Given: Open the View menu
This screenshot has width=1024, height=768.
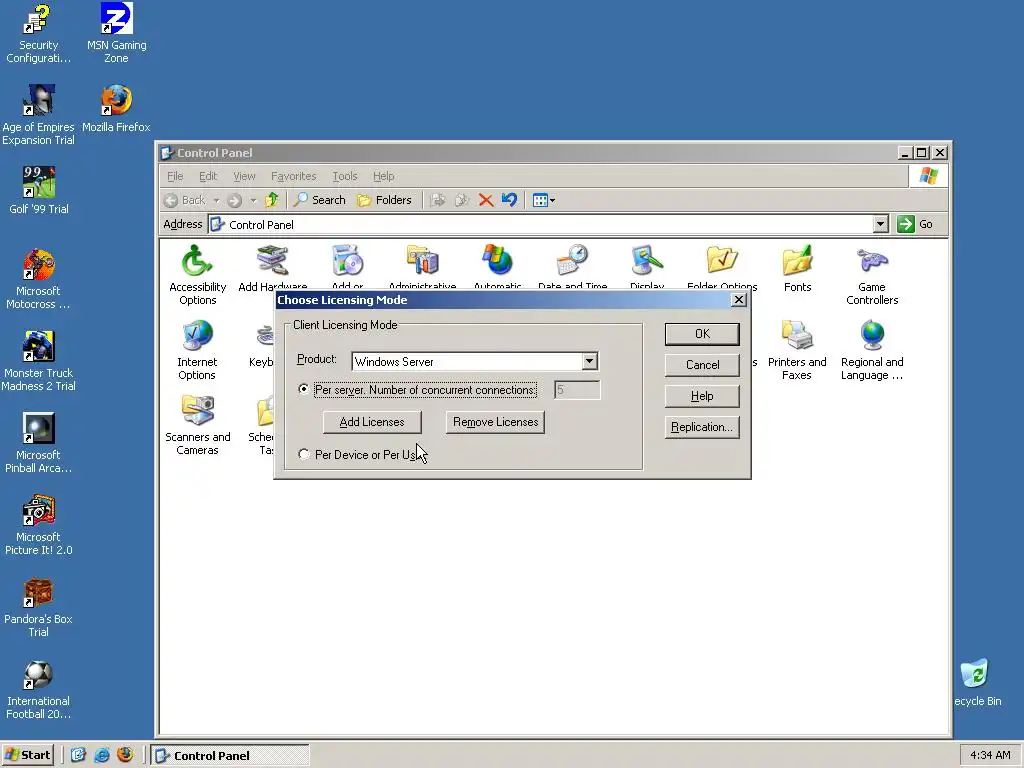Looking at the screenshot, I should pyautogui.click(x=244, y=176).
